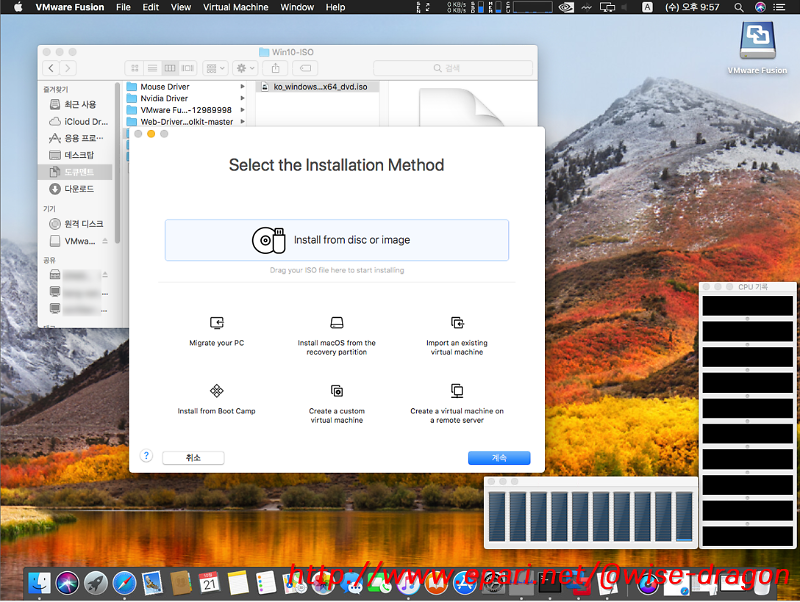Expand the Web-Driver...olkit-master folder arrow
This screenshot has height=602, width=800.
[x=242, y=122]
